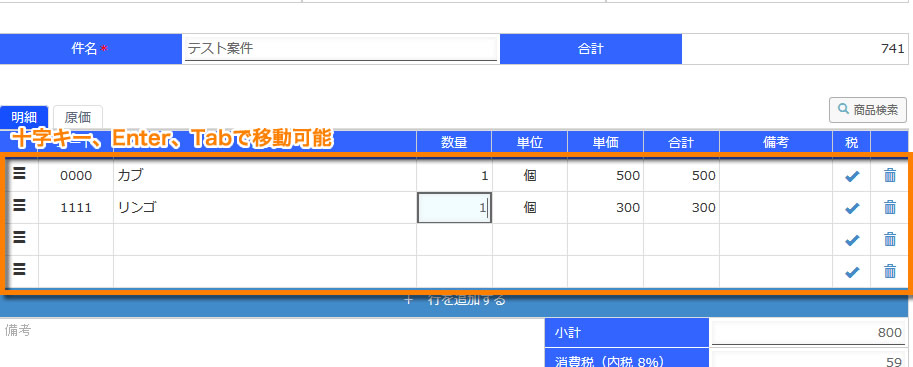Click the drag handle on the カブ row

click(x=19, y=174)
